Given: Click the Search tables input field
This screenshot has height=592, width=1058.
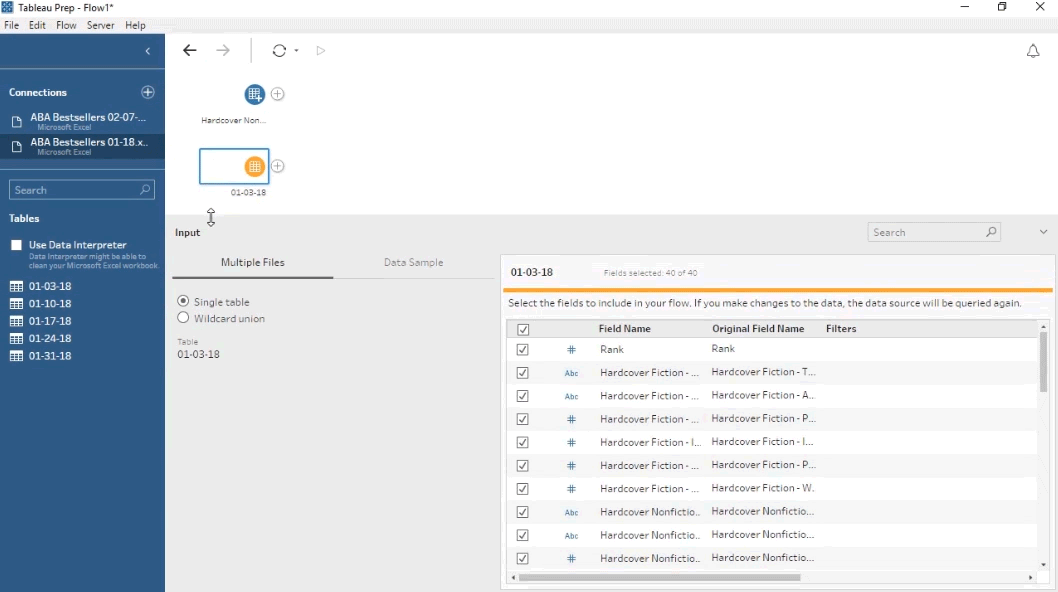Looking at the screenshot, I should click(75, 190).
